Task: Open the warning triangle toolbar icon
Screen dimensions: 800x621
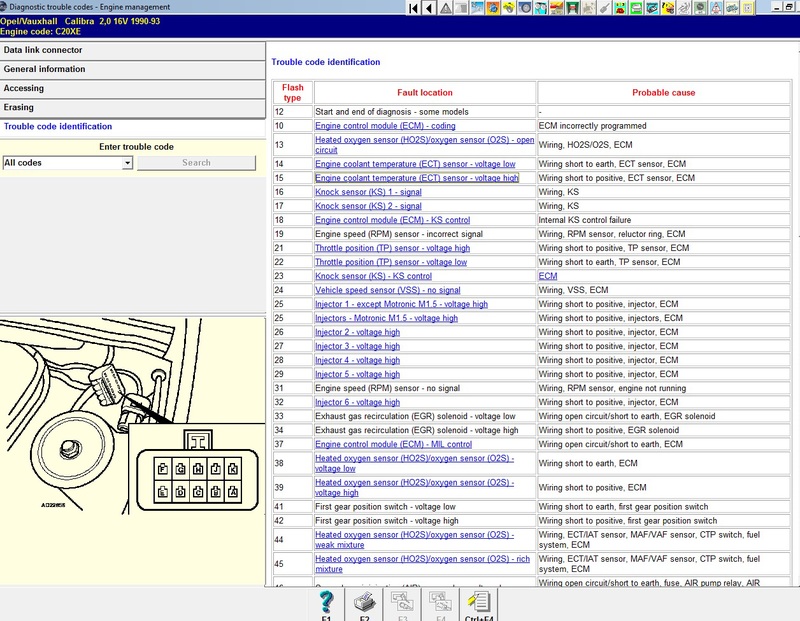Action: (x=445, y=8)
